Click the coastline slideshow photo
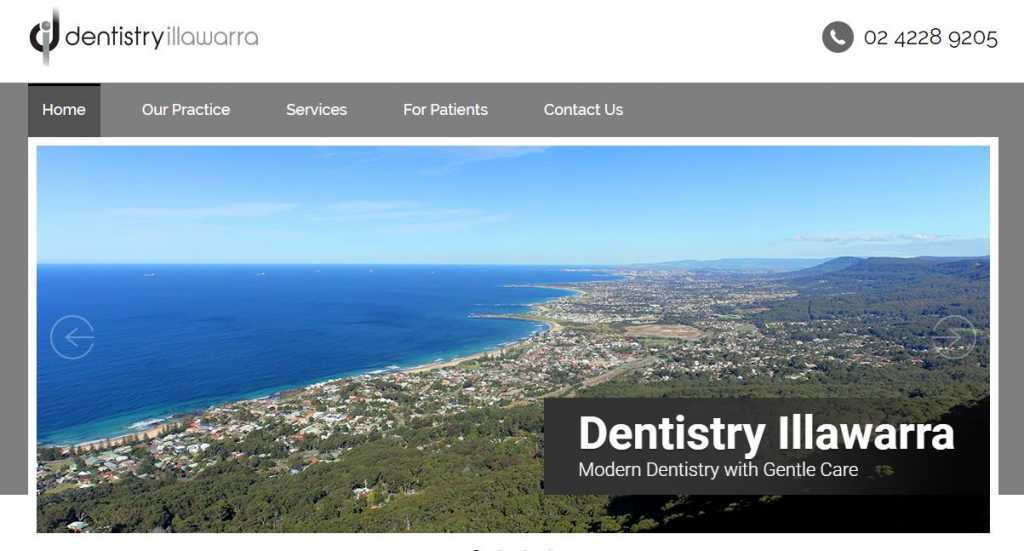This screenshot has height=551, width=1024. tap(513, 339)
